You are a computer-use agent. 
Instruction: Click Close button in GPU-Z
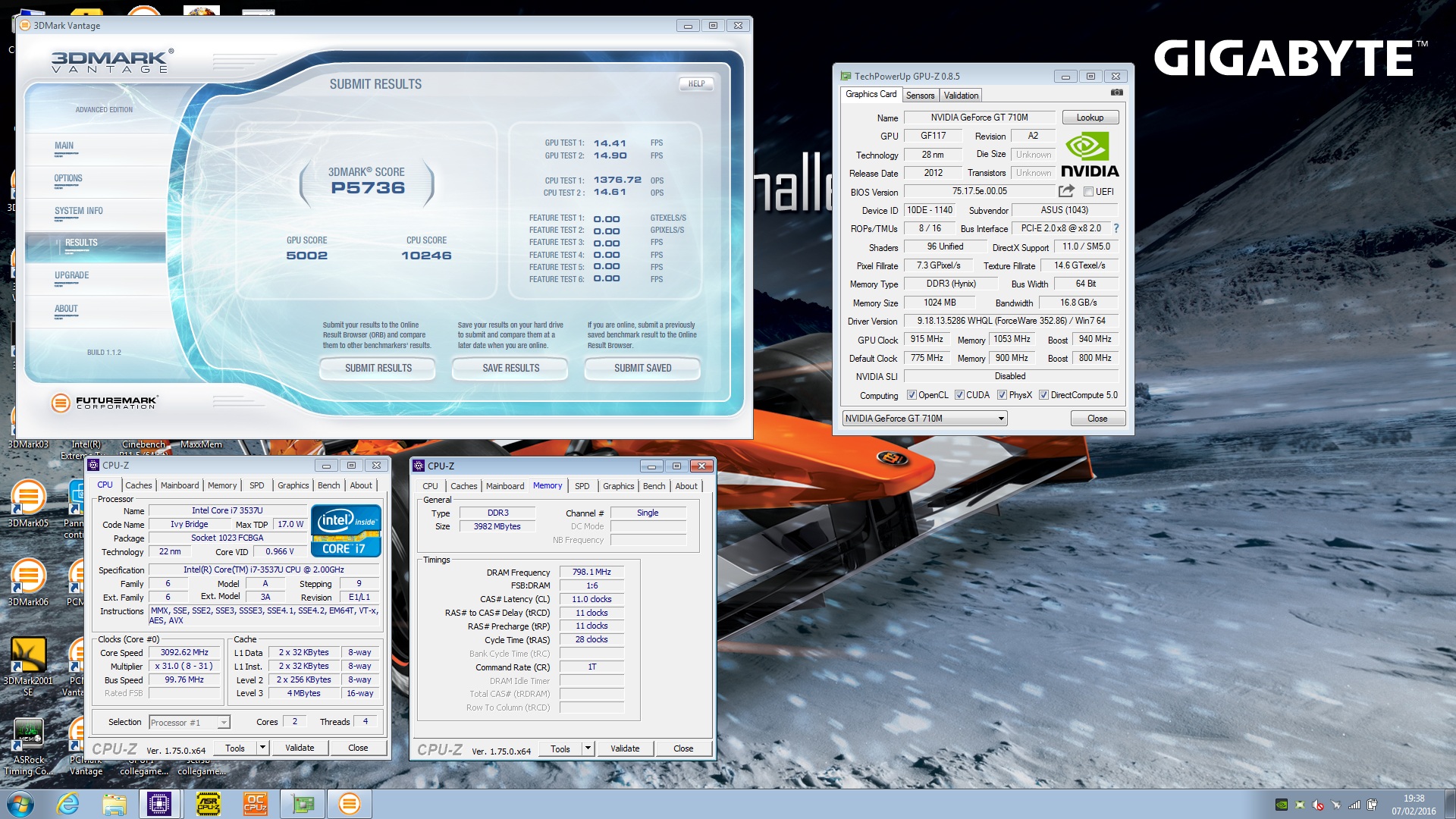tap(1097, 419)
